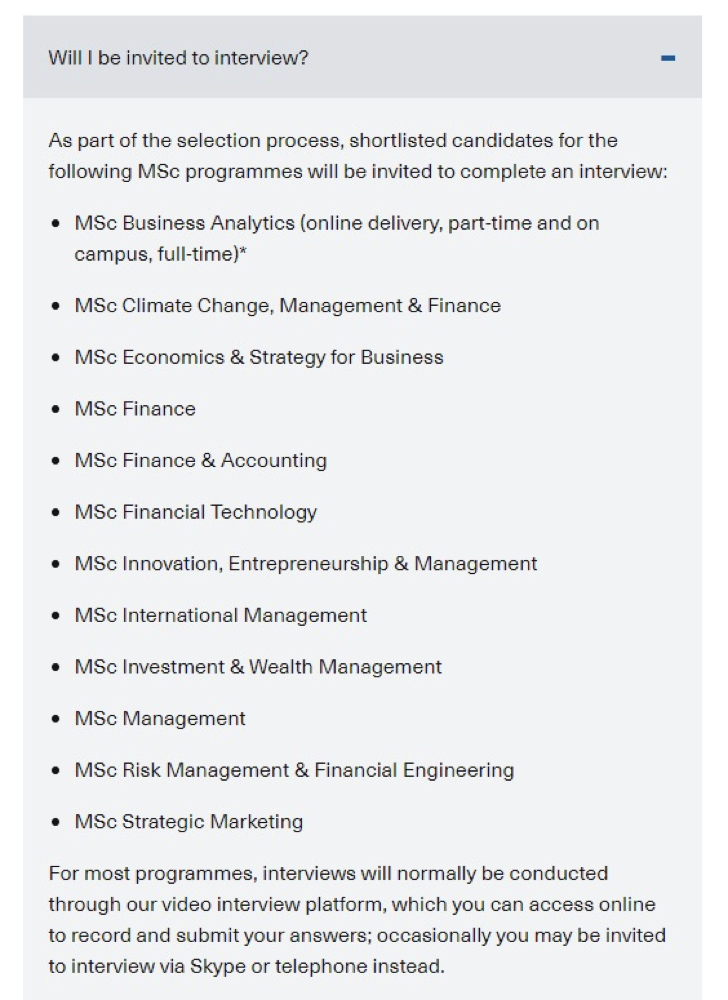Click the asterisk after "full-time)"
This screenshot has height=1000, width=728.
[x=243, y=253]
